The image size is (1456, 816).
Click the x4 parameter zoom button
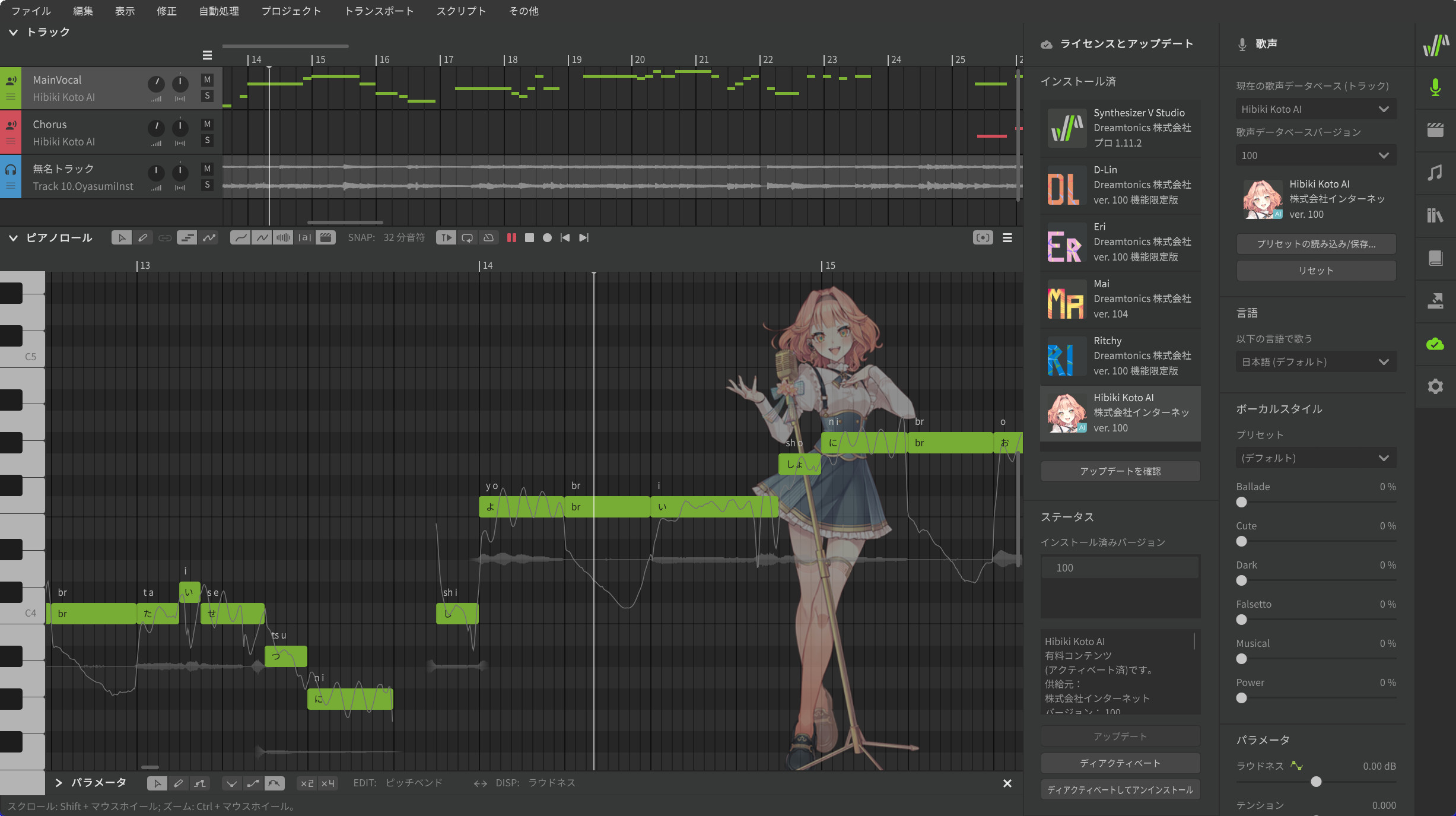[328, 783]
